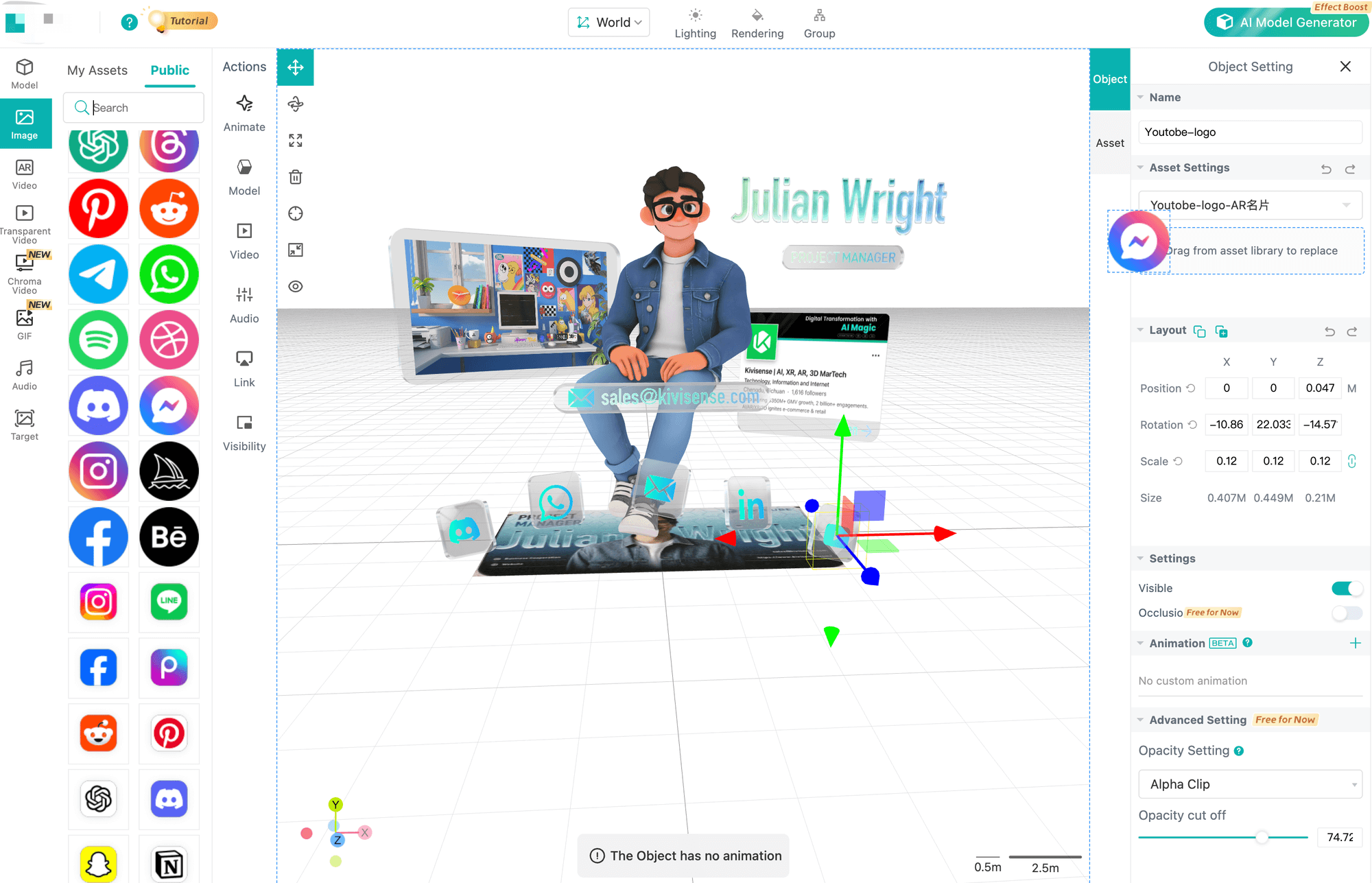Select the Move tool in the canvas toolbar
Image resolution: width=1372 pixels, height=883 pixels.
pyautogui.click(x=295, y=67)
